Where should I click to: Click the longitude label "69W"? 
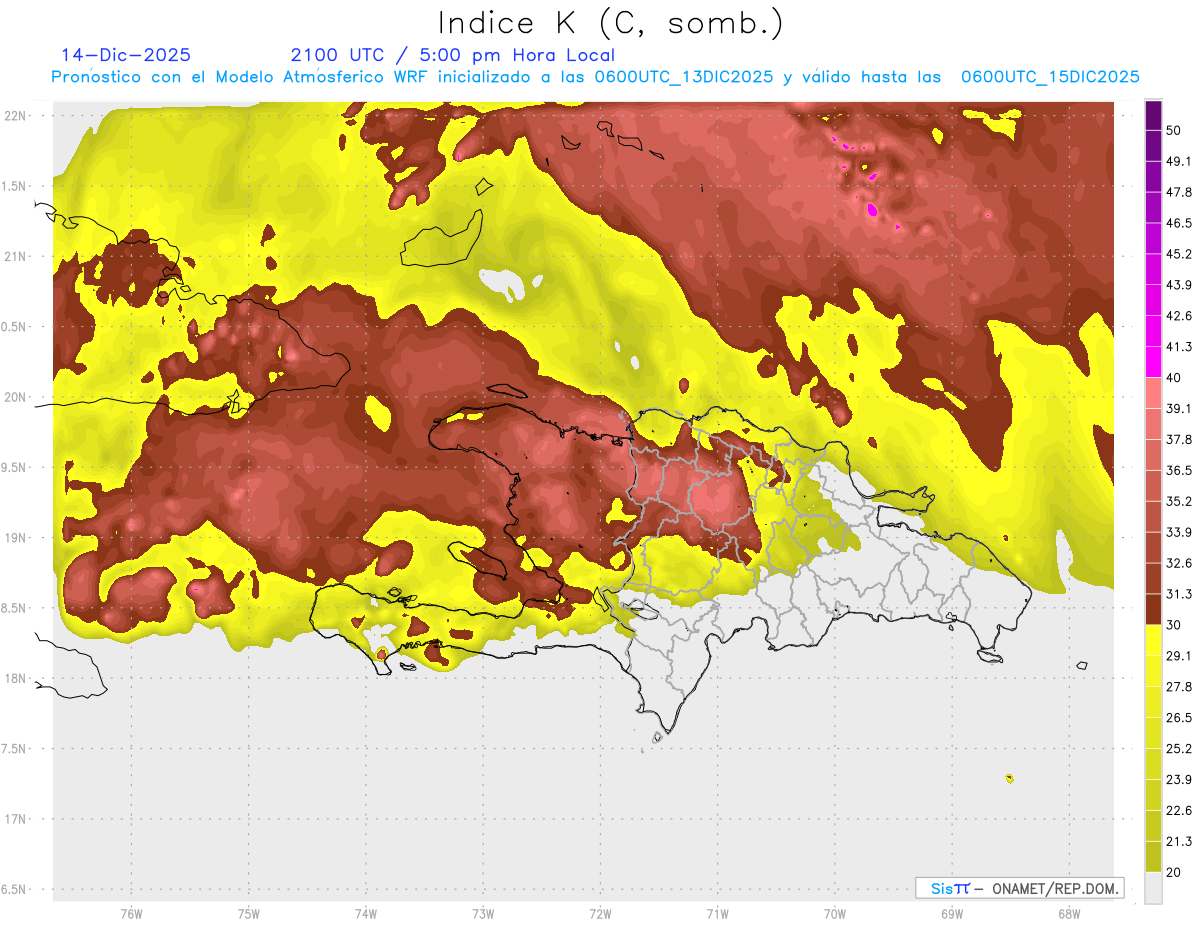tap(951, 913)
